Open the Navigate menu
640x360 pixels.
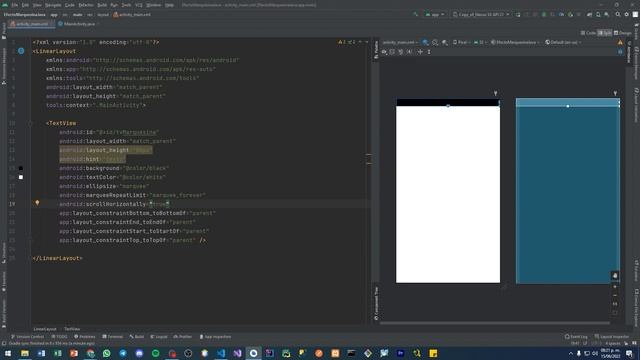click(53, 5)
